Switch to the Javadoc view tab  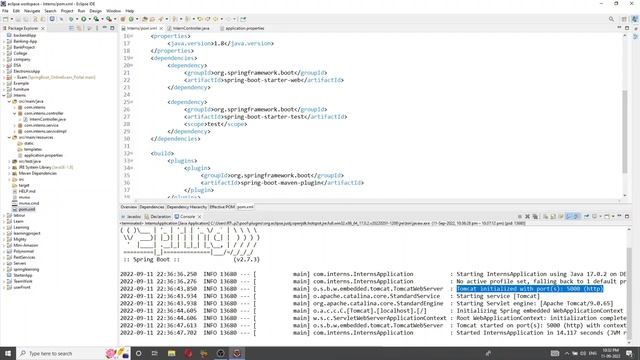coord(131,217)
